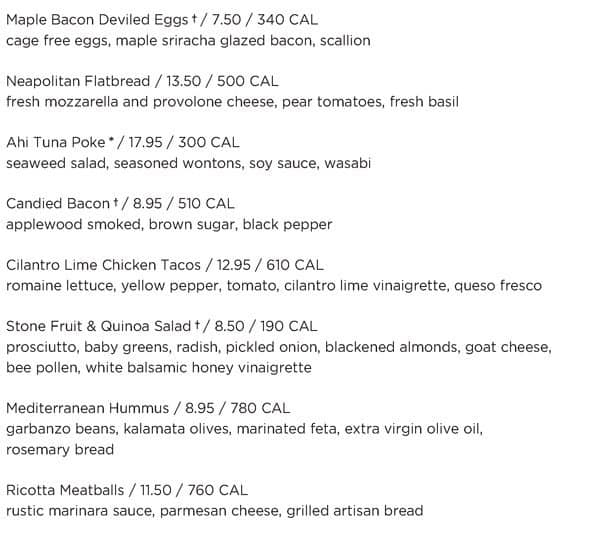Click the prosciutto, baby greens description line
This screenshot has height=539, width=600.
(278, 347)
